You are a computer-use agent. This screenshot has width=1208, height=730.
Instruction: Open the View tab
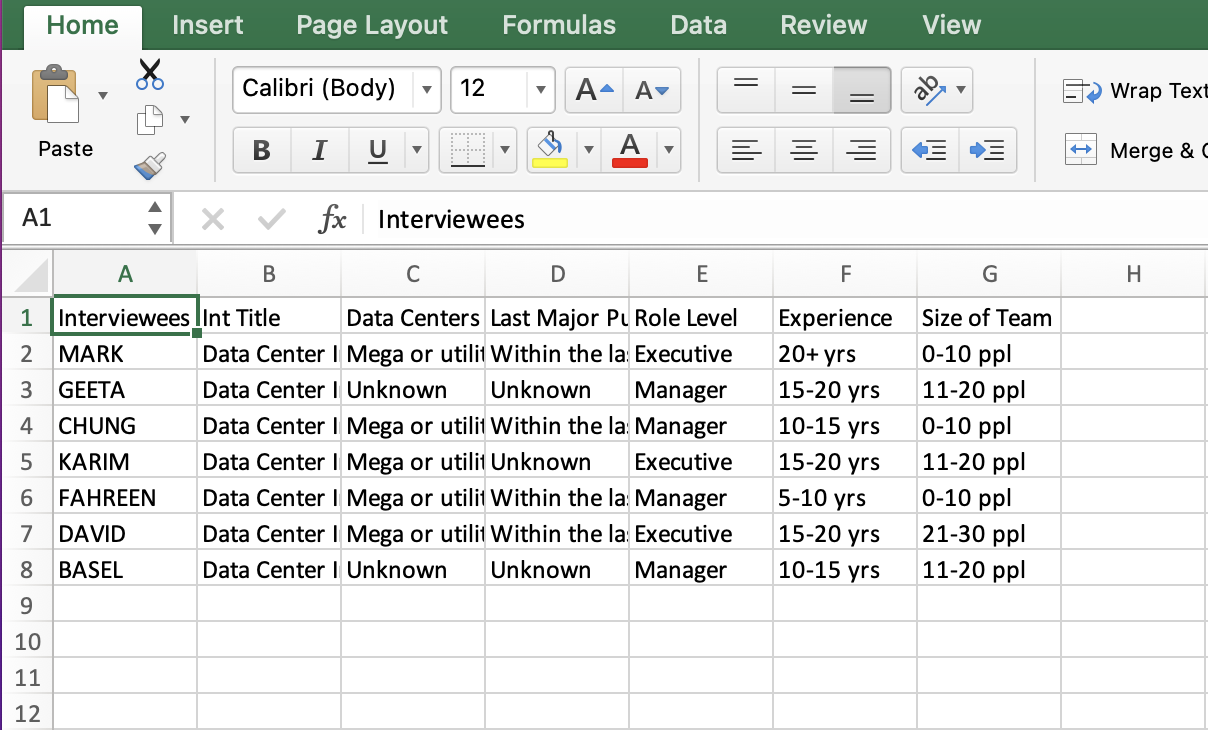click(952, 25)
